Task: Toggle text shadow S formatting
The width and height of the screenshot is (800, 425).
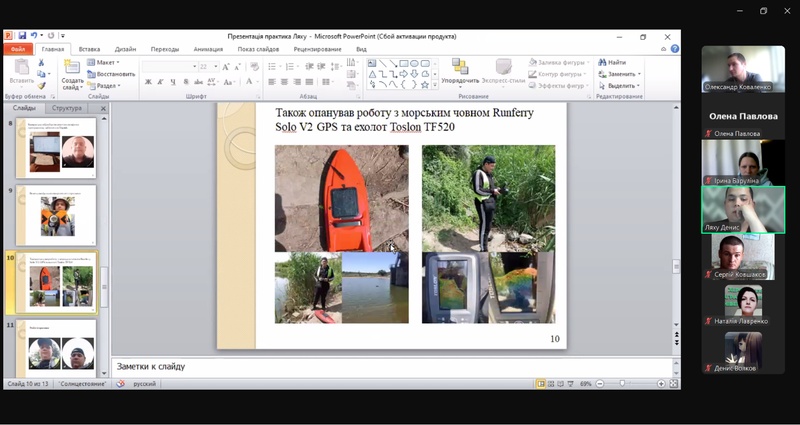Action: (186, 82)
